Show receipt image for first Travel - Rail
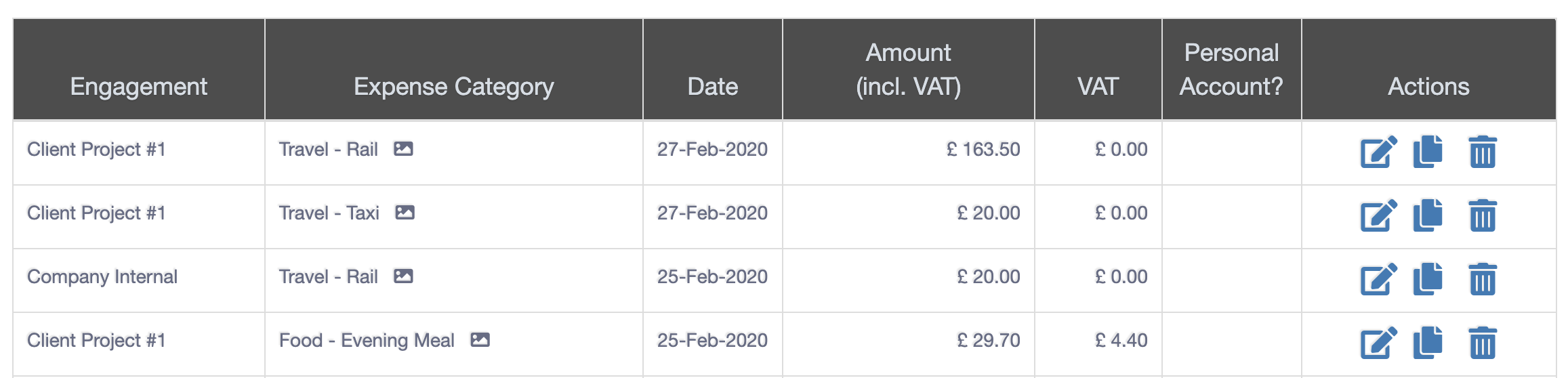The width and height of the screenshot is (1568, 378). (403, 149)
